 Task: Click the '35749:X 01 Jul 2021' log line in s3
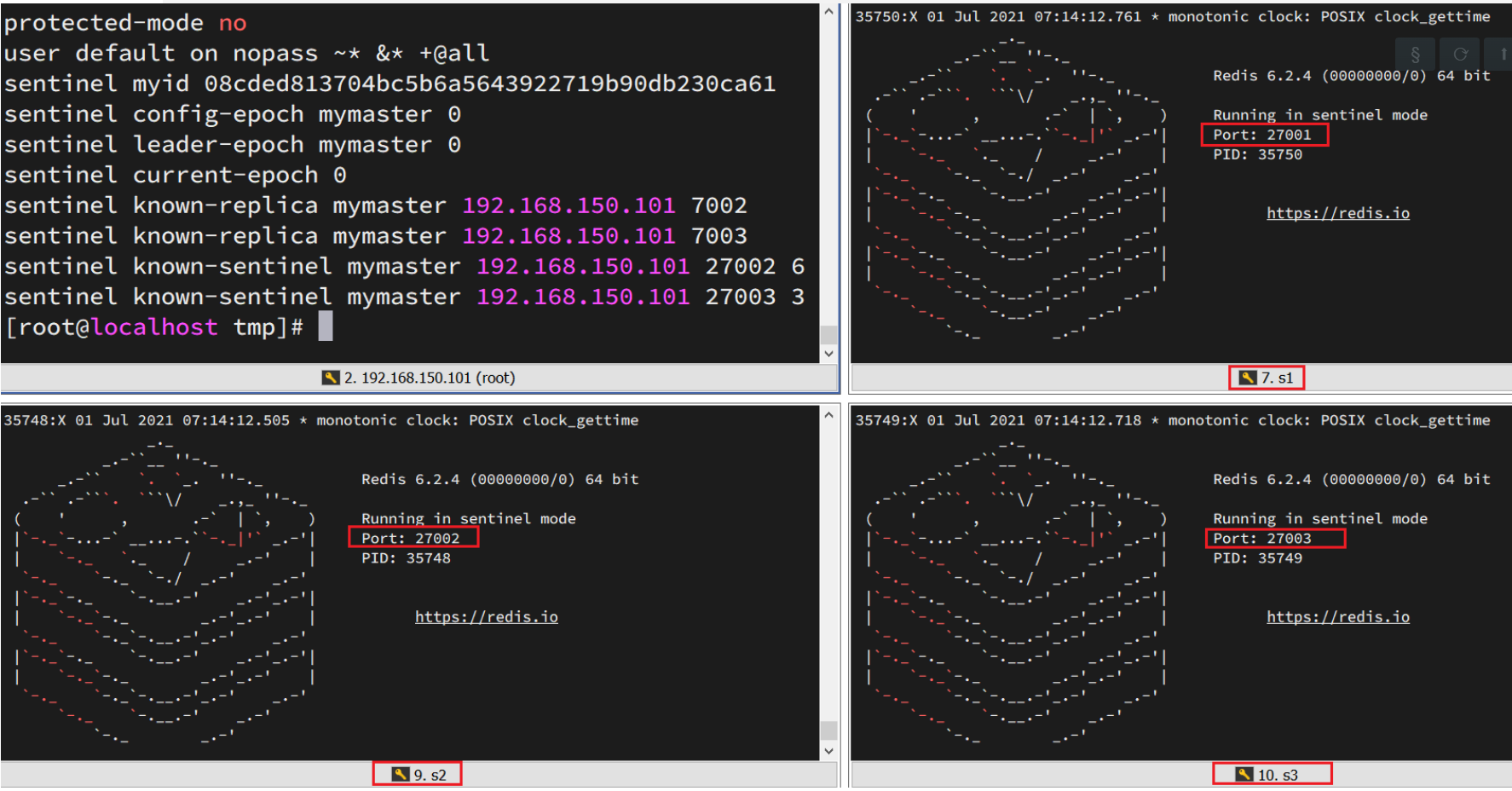click(1173, 420)
